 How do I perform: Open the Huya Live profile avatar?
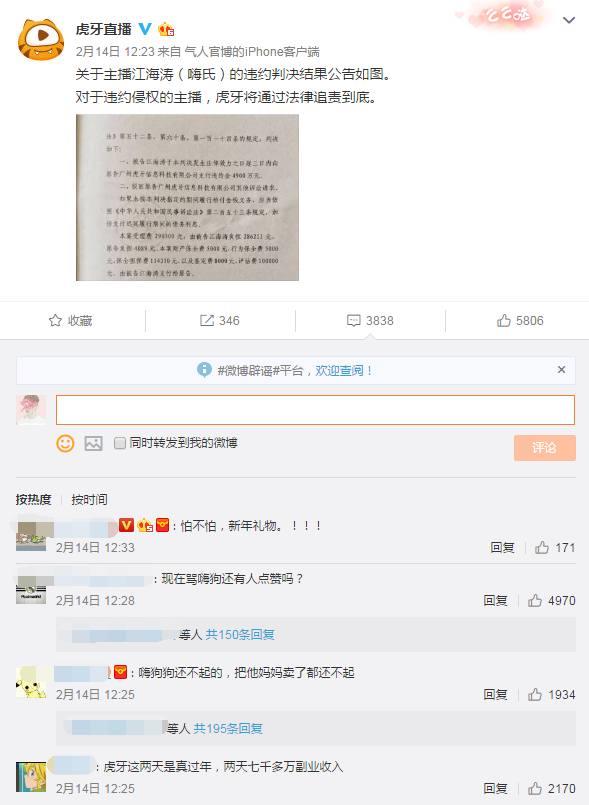click(41, 40)
